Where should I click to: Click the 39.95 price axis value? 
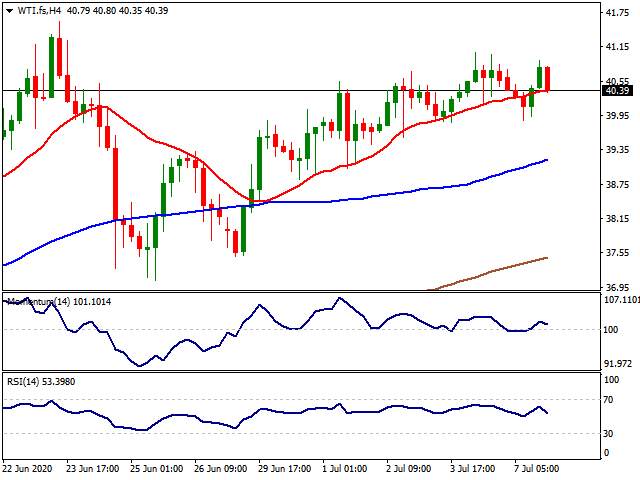617,116
